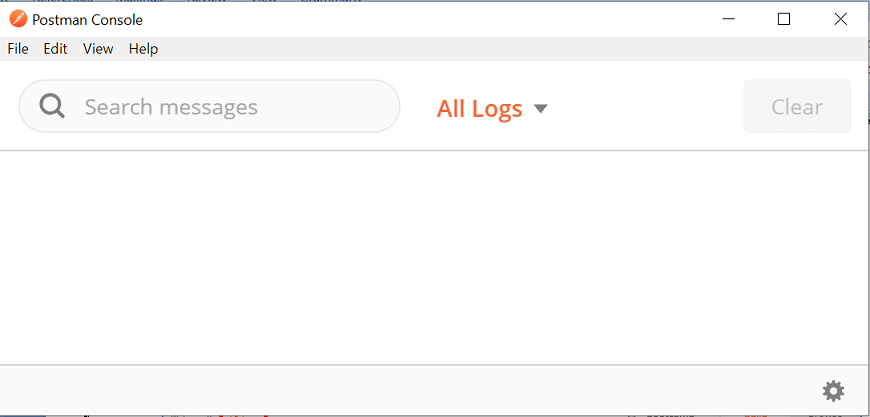Clear the console with Clear button

797,106
